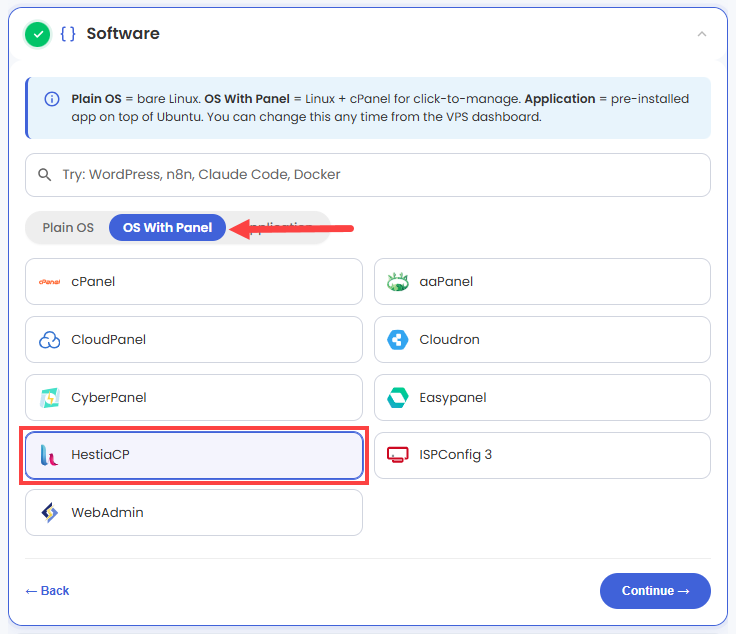Click the info circle icon
This screenshot has height=634, width=736.
coord(52,99)
